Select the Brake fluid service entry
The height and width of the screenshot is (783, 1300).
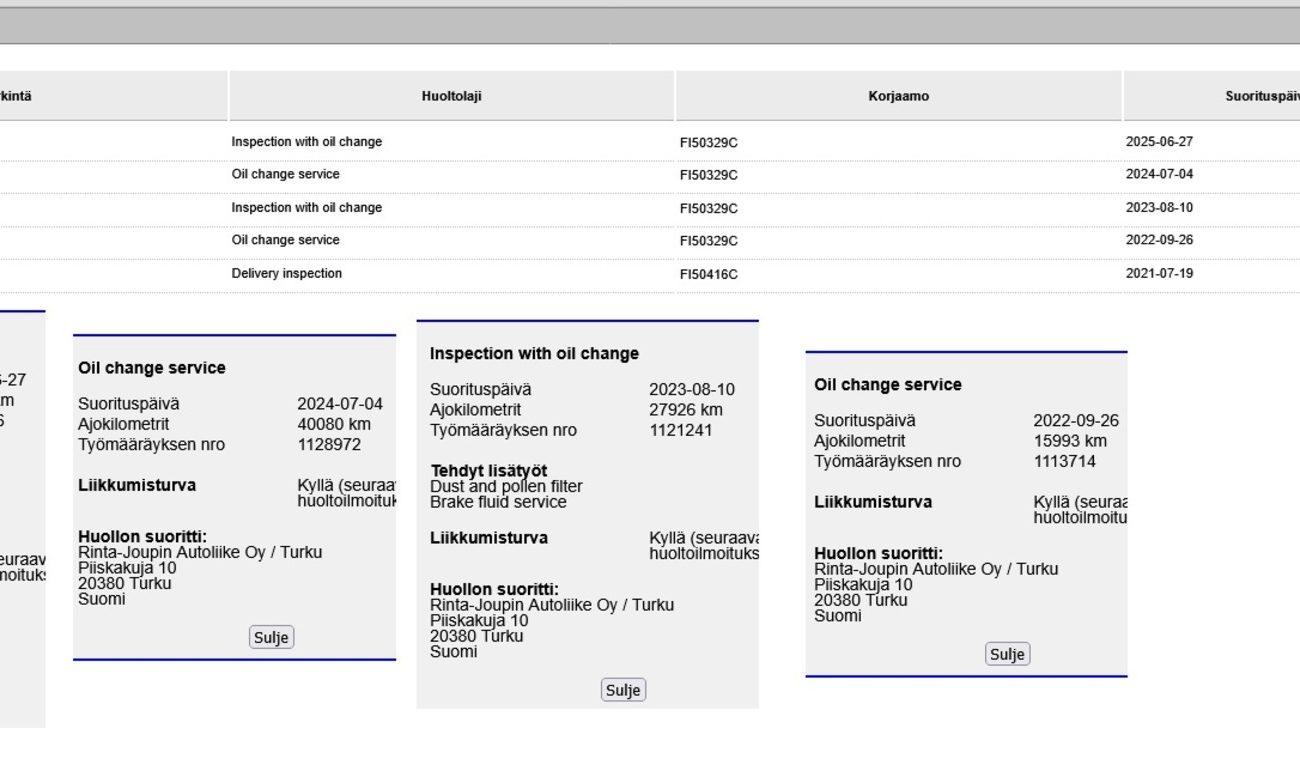pos(498,503)
